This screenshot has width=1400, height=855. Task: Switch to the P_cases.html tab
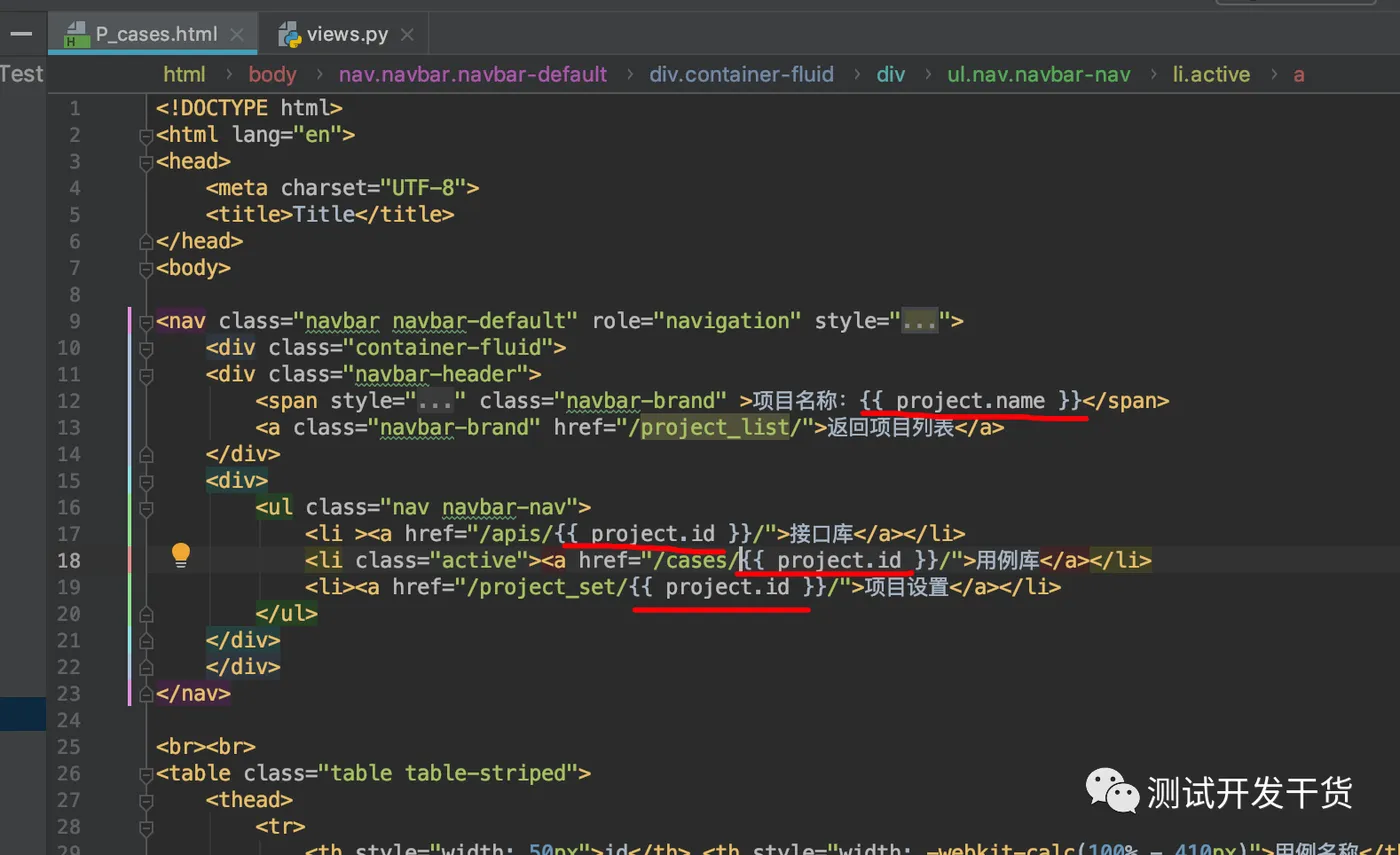point(154,34)
